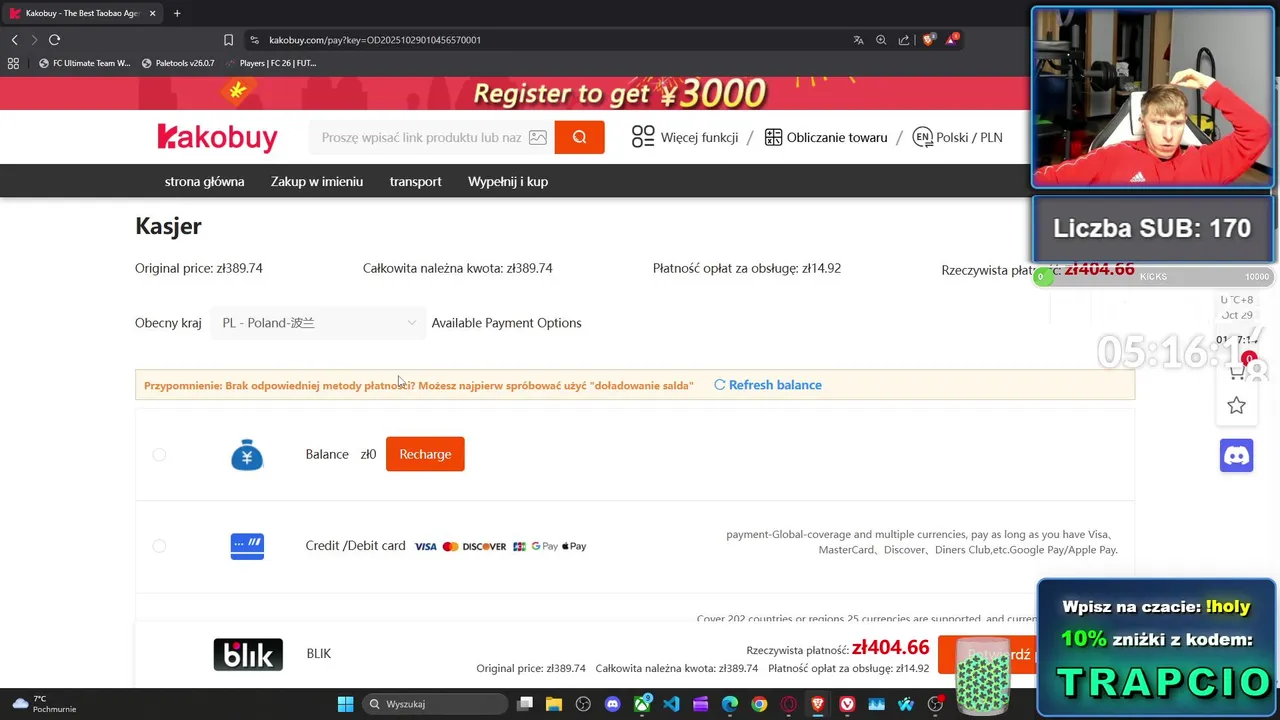Switch to the Kakobuy browser tab

(82, 13)
